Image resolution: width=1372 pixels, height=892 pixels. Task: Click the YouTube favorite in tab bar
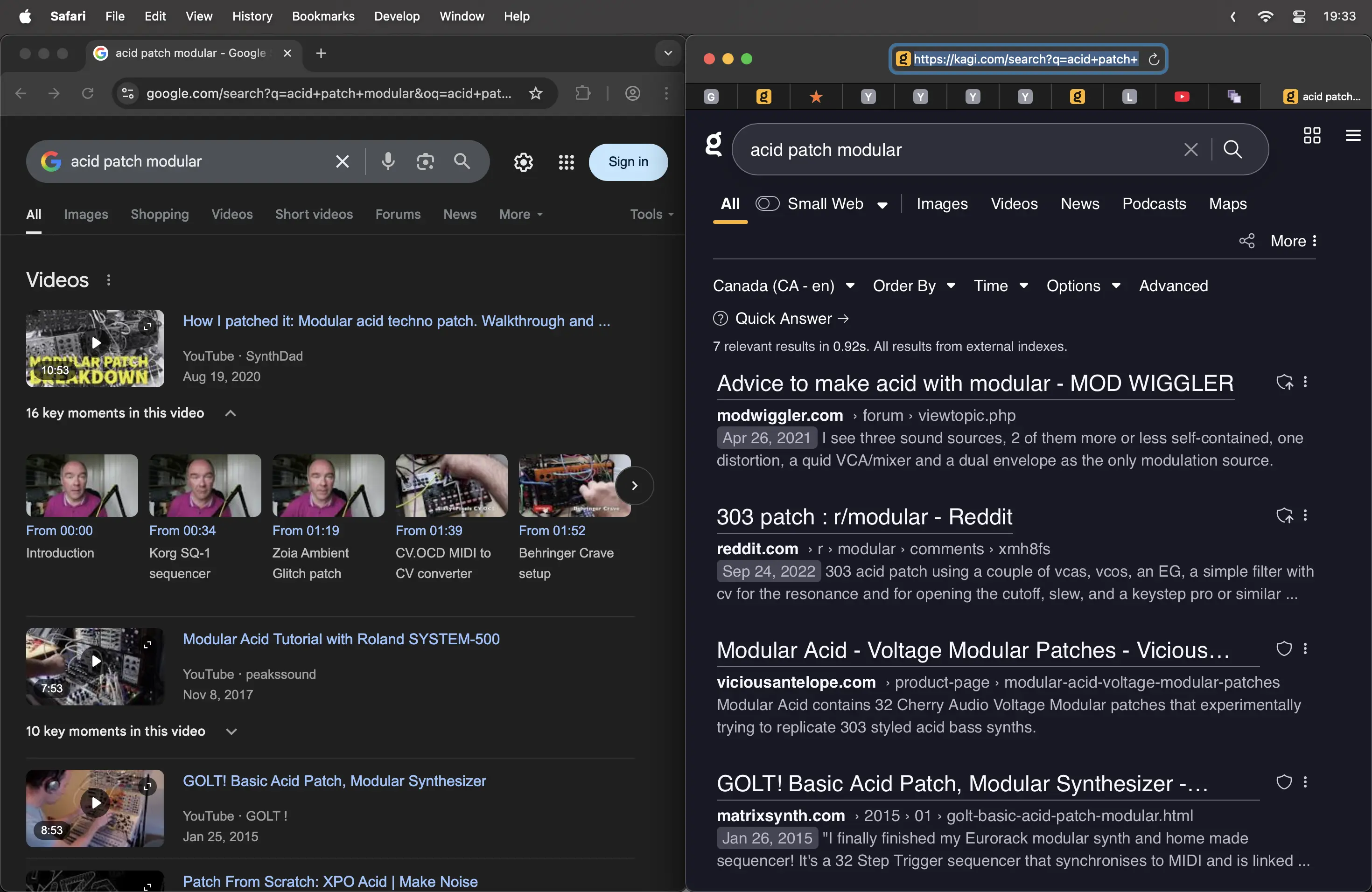tap(1181, 97)
